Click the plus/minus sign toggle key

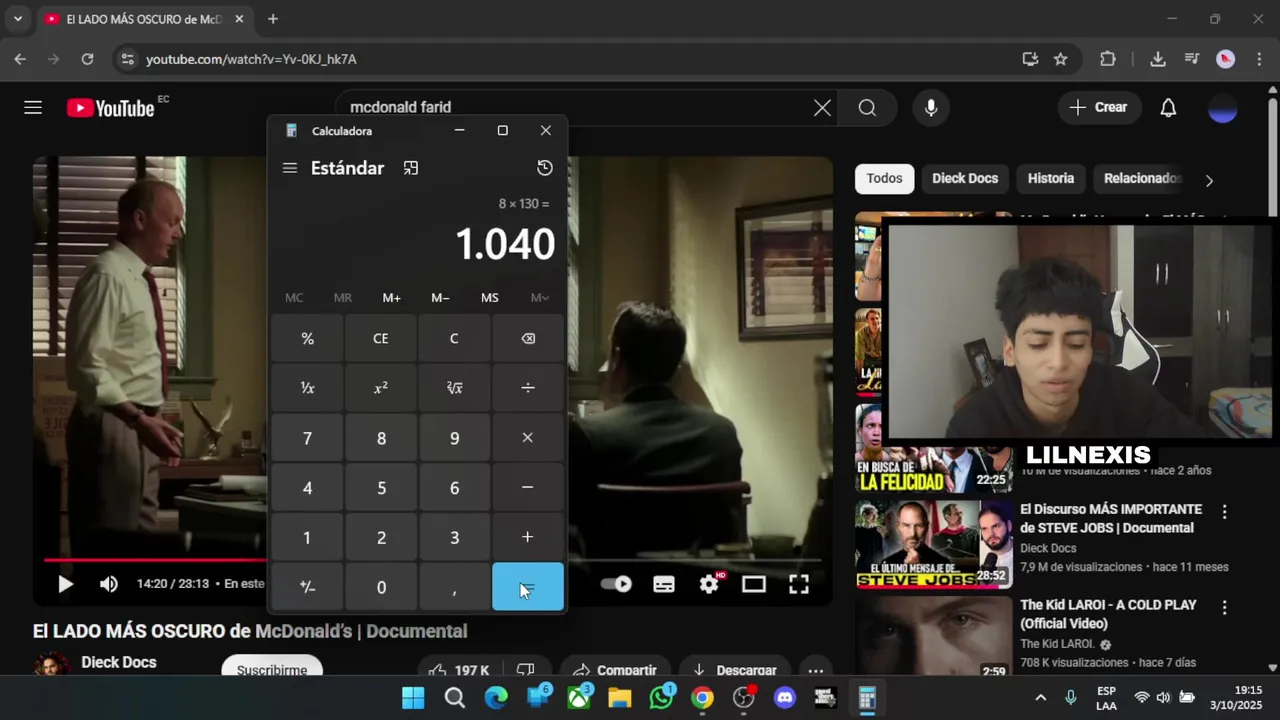[x=307, y=587]
